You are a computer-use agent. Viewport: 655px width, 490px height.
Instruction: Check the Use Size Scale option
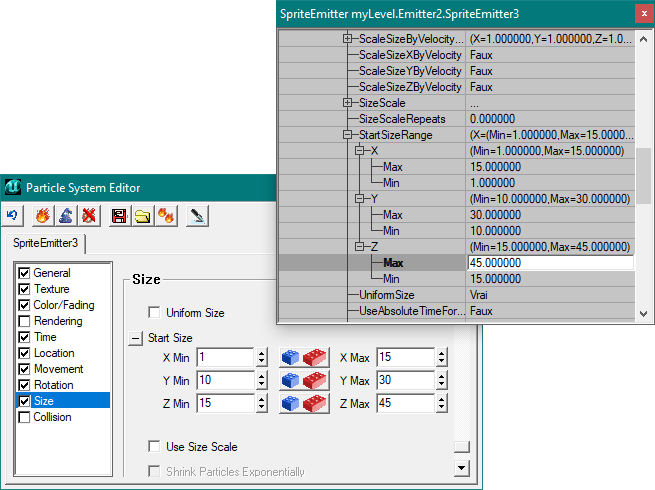(x=154, y=446)
